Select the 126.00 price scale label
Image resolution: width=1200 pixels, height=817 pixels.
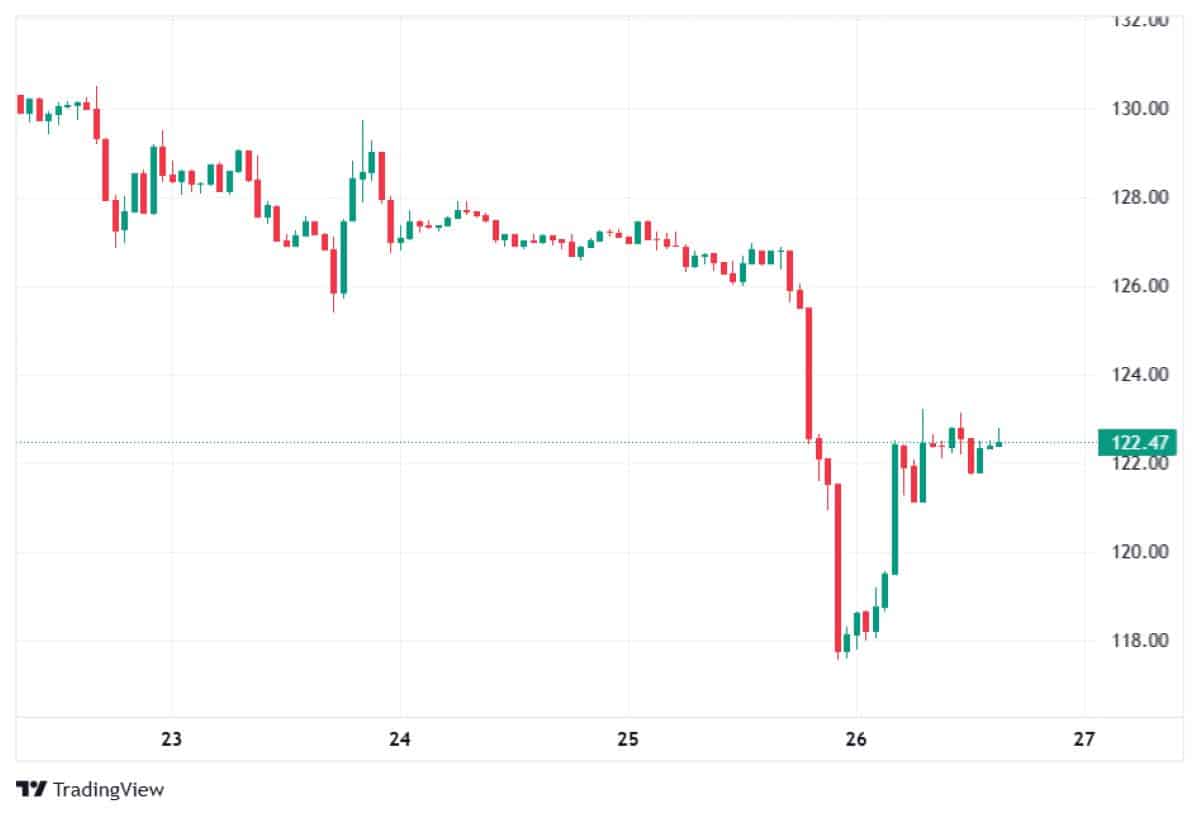pyautogui.click(x=1141, y=287)
